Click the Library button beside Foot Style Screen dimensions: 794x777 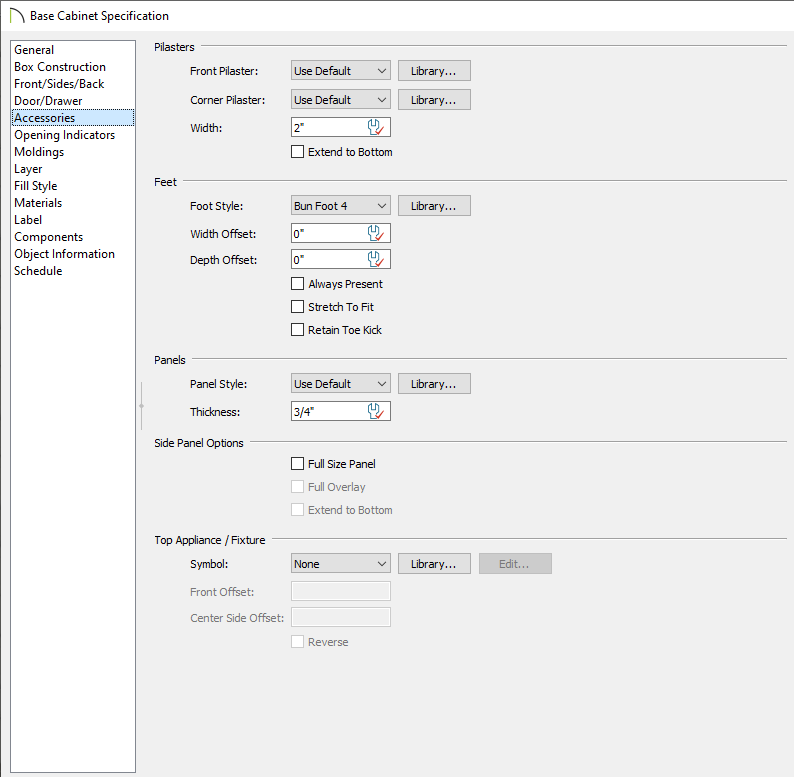[x=434, y=206]
